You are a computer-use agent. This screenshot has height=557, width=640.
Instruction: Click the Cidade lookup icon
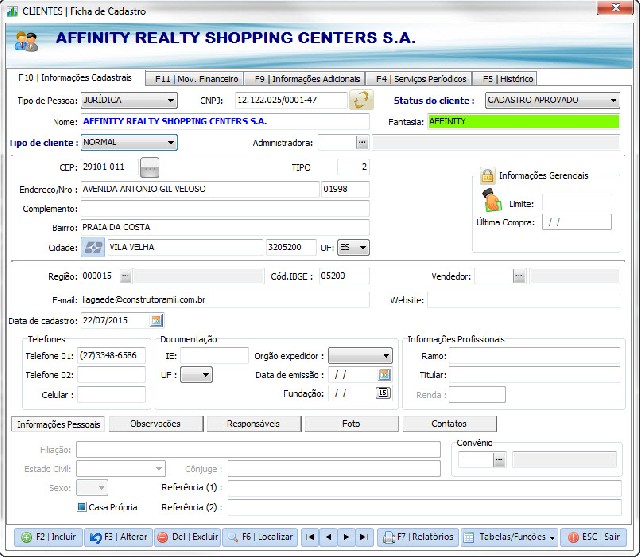click(93, 247)
